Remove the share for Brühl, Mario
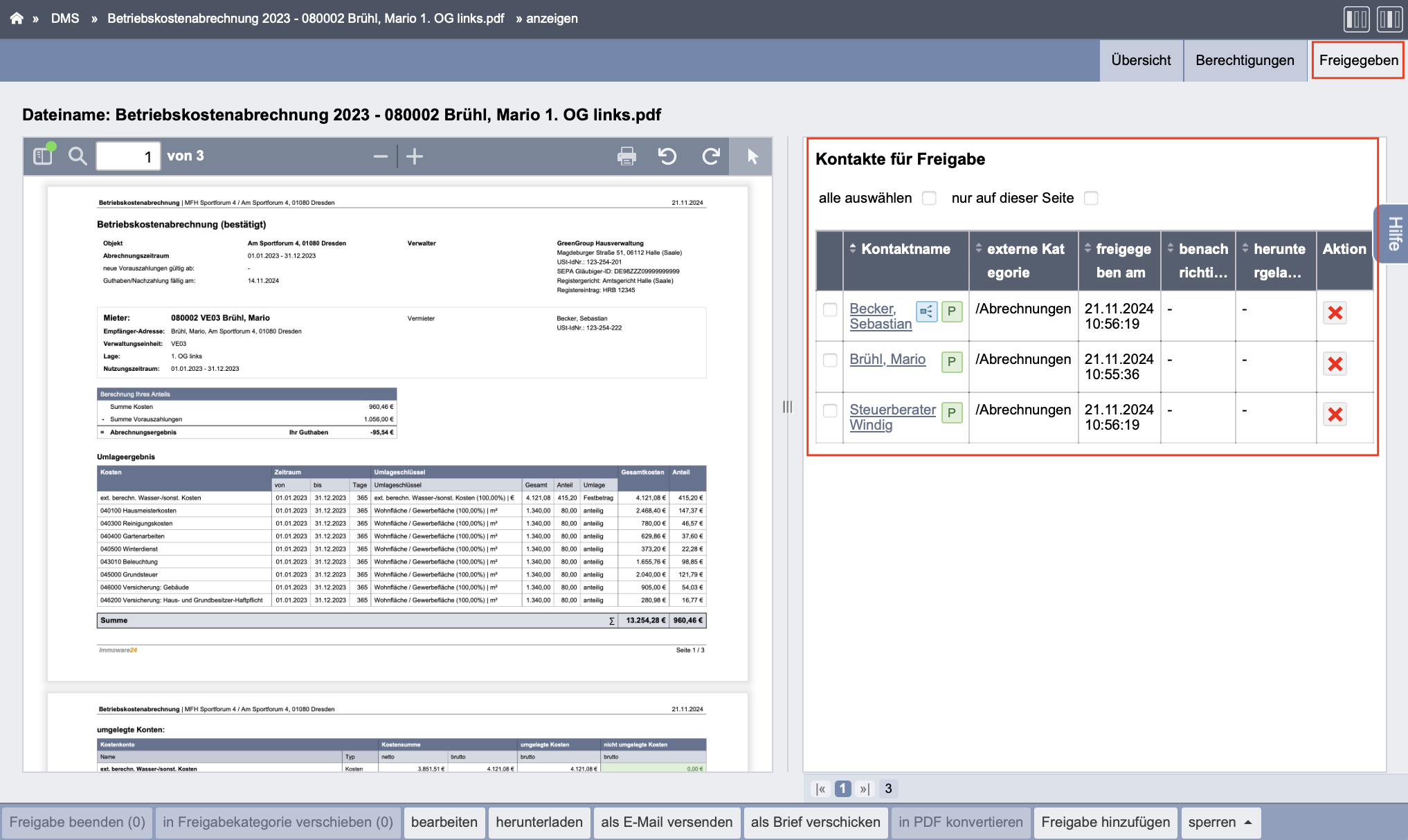The height and width of the screenshot is (840, 1408). tap(1335, 363)
